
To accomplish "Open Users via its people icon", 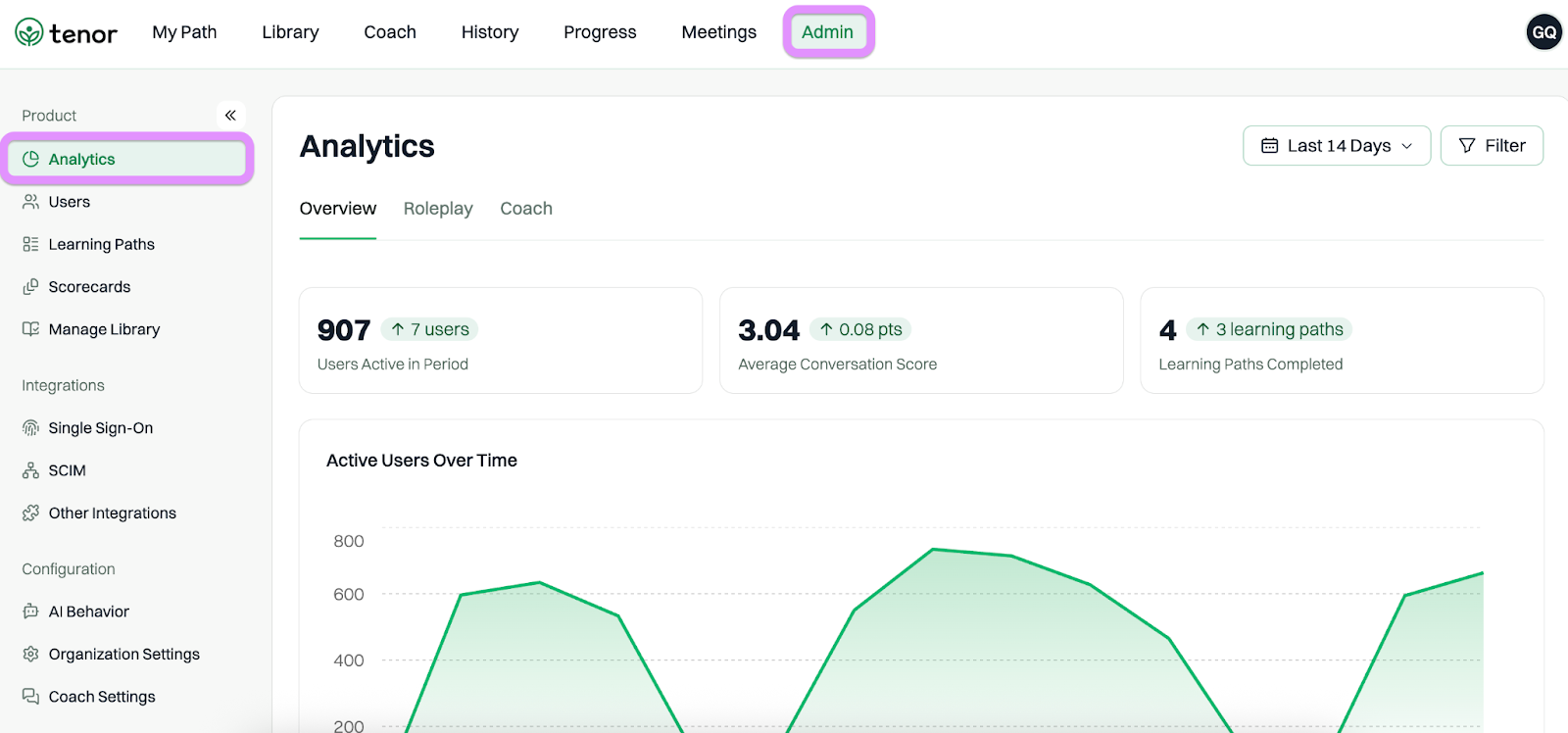I will pos(30,202).
